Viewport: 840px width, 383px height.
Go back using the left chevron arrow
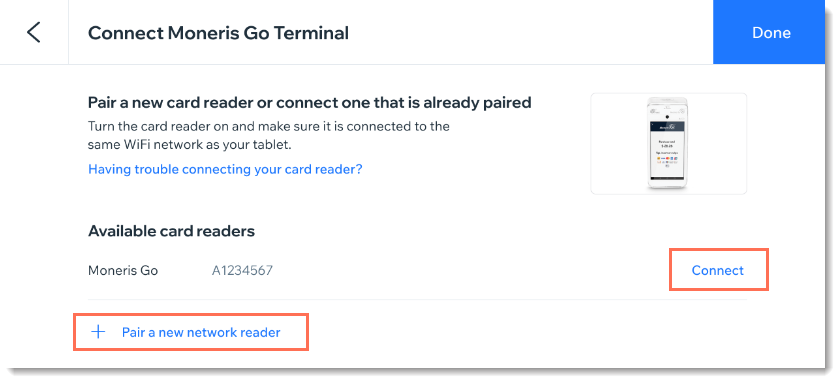34,32
